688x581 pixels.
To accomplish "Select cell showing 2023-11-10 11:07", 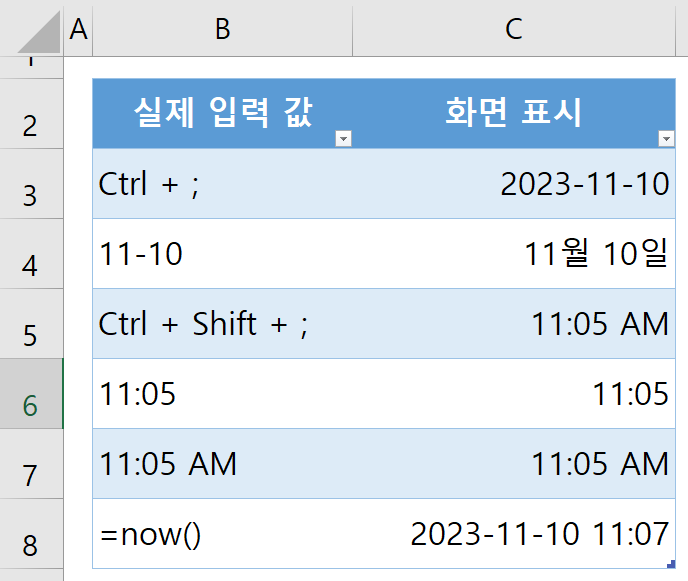I will tap(513, 534).
